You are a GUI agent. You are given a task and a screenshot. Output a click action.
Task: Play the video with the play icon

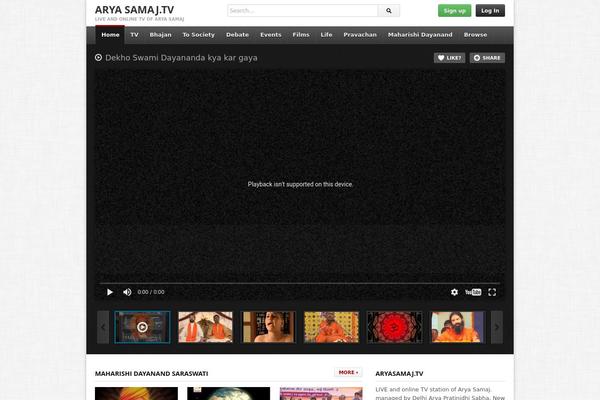click(x=110, y=292)
